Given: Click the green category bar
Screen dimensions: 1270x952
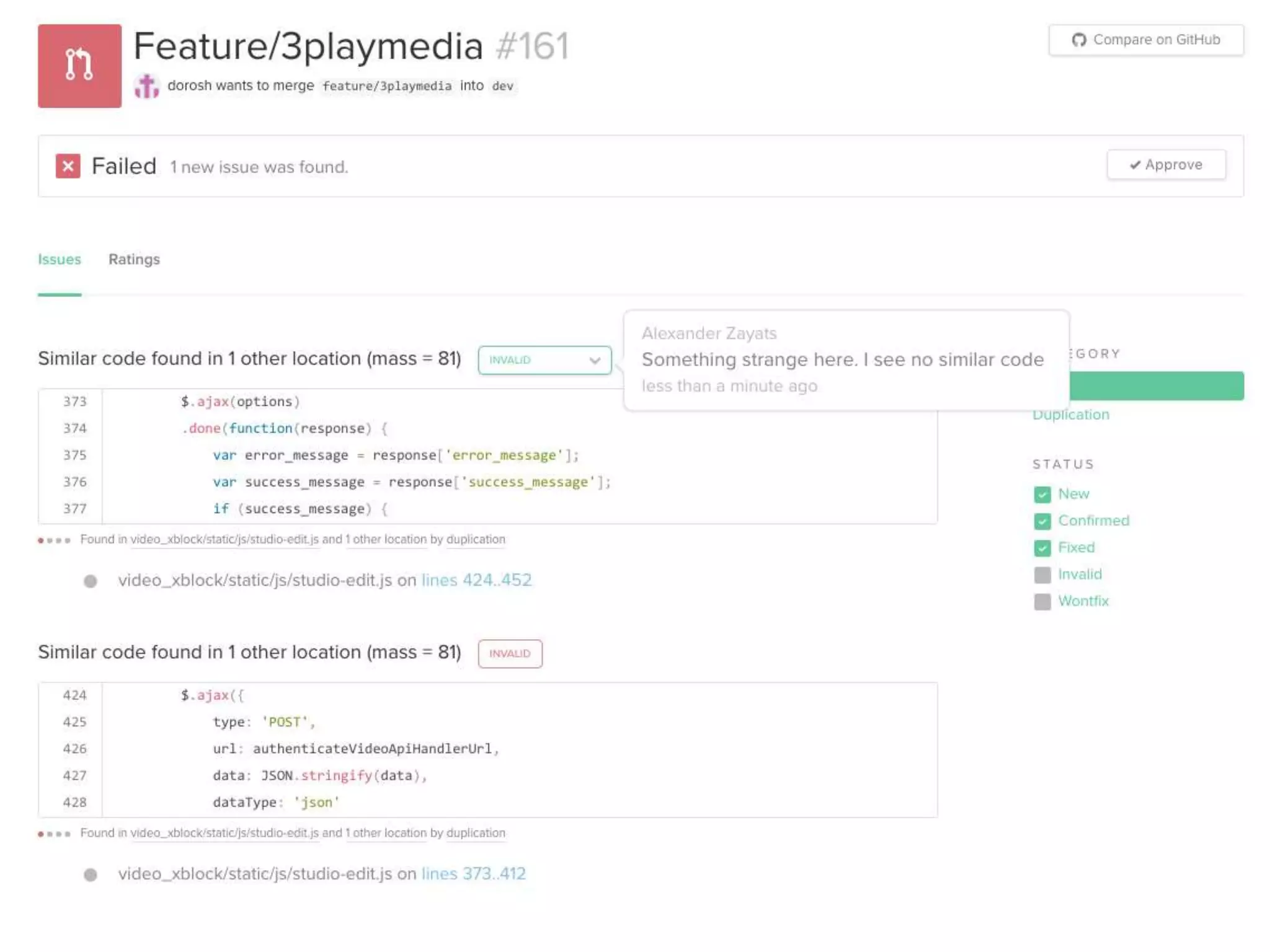Looking at the screenshot, I should pyautogui.click(x=1157, y=386).
